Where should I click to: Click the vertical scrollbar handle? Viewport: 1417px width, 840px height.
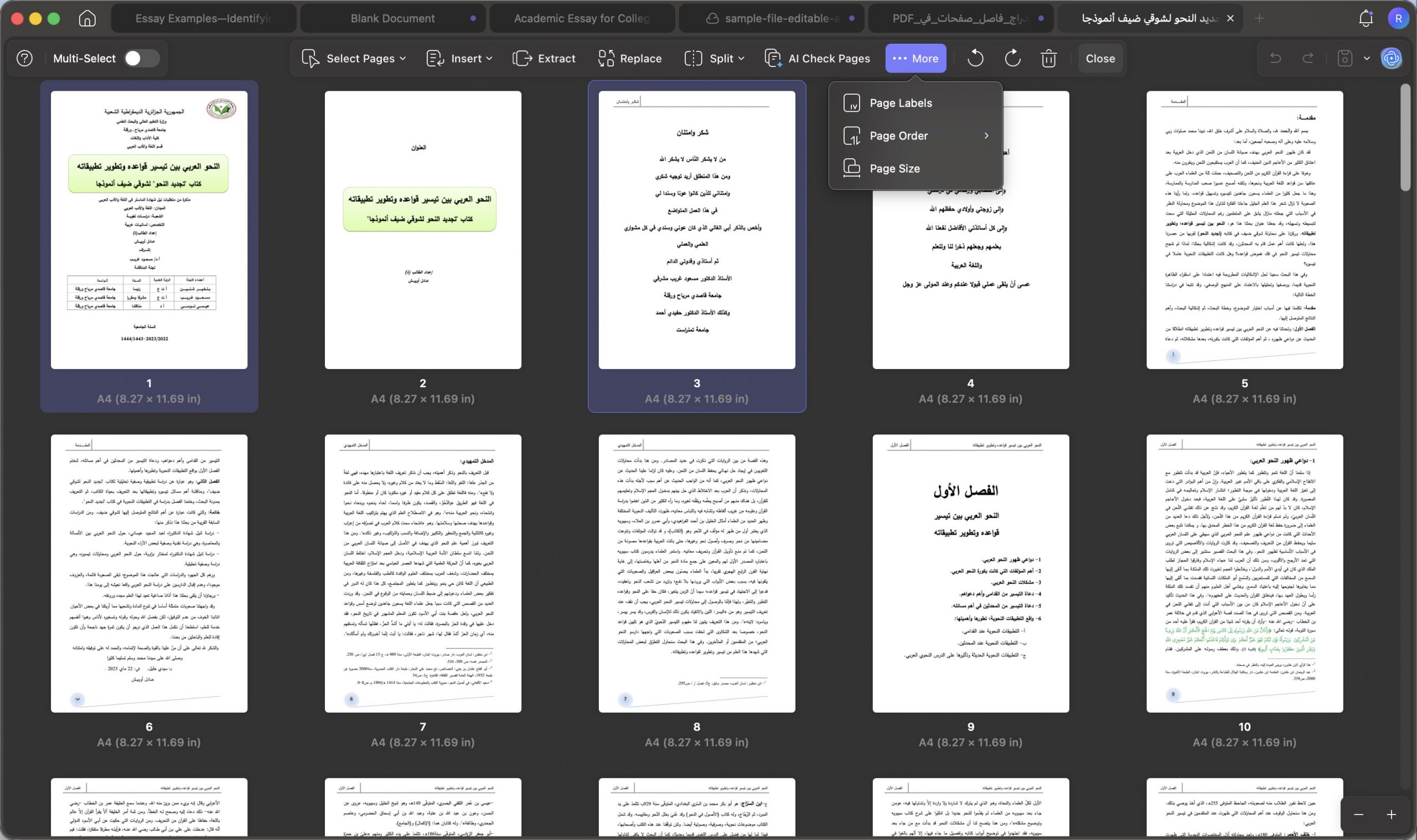pos(1406,138)
